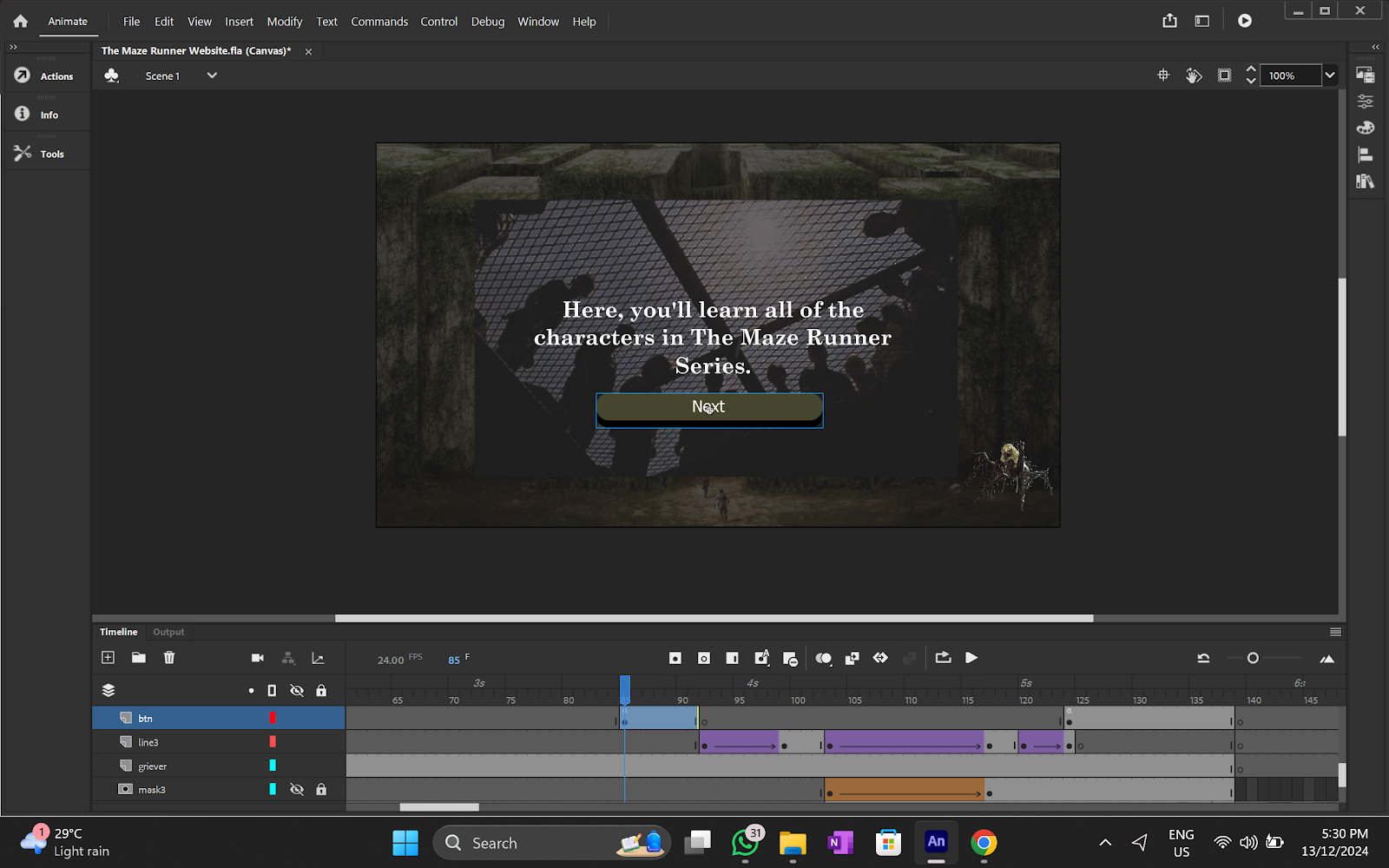Create a new layer folder
The image size is (1389, 868).
138,657
